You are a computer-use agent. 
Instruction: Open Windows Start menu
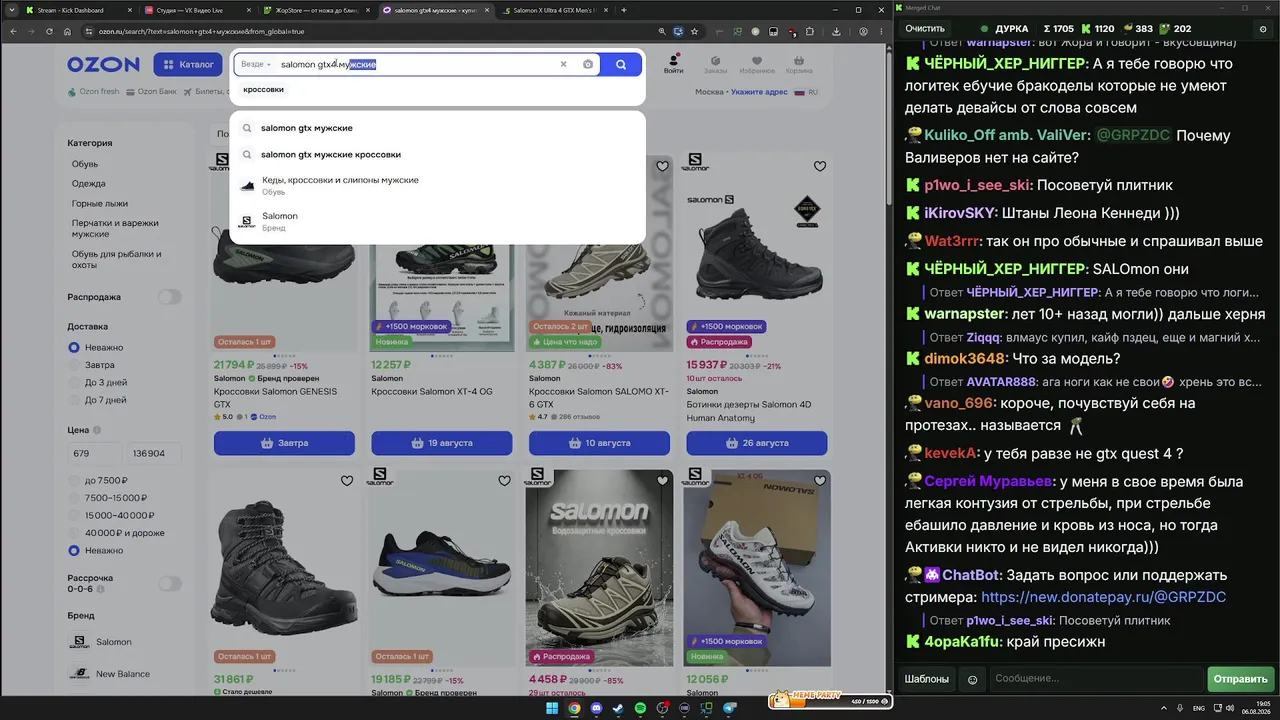[x=552, y=709]
